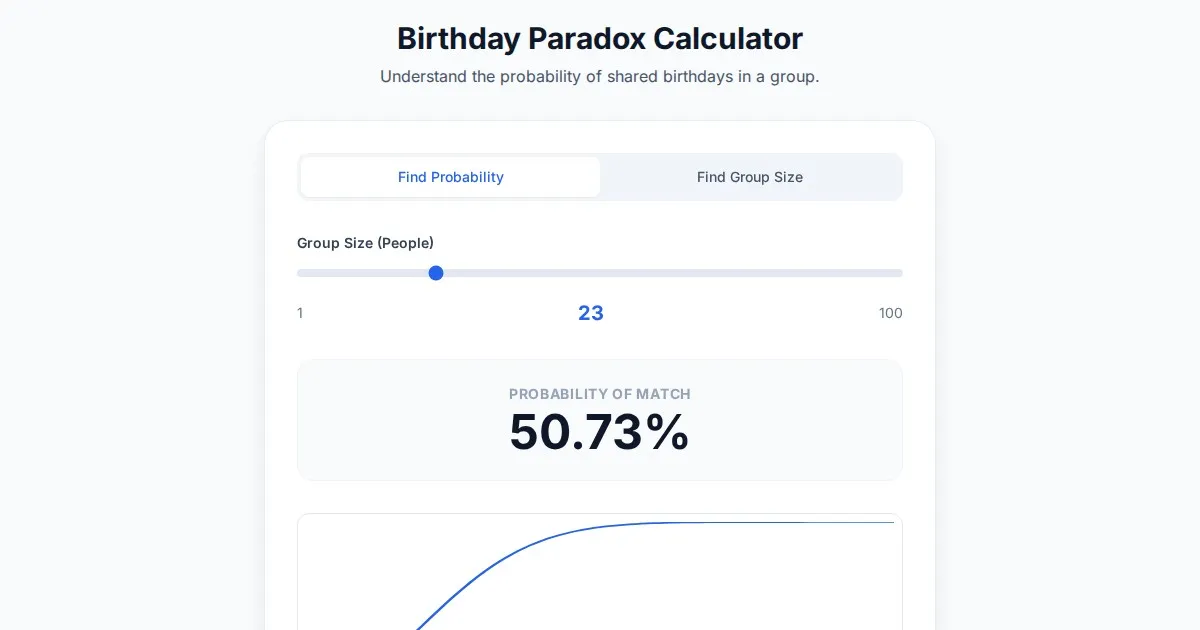Click the minimum label 1 under slider
The height and width of the screenshot is (630, 1200).
coord(300,313)
